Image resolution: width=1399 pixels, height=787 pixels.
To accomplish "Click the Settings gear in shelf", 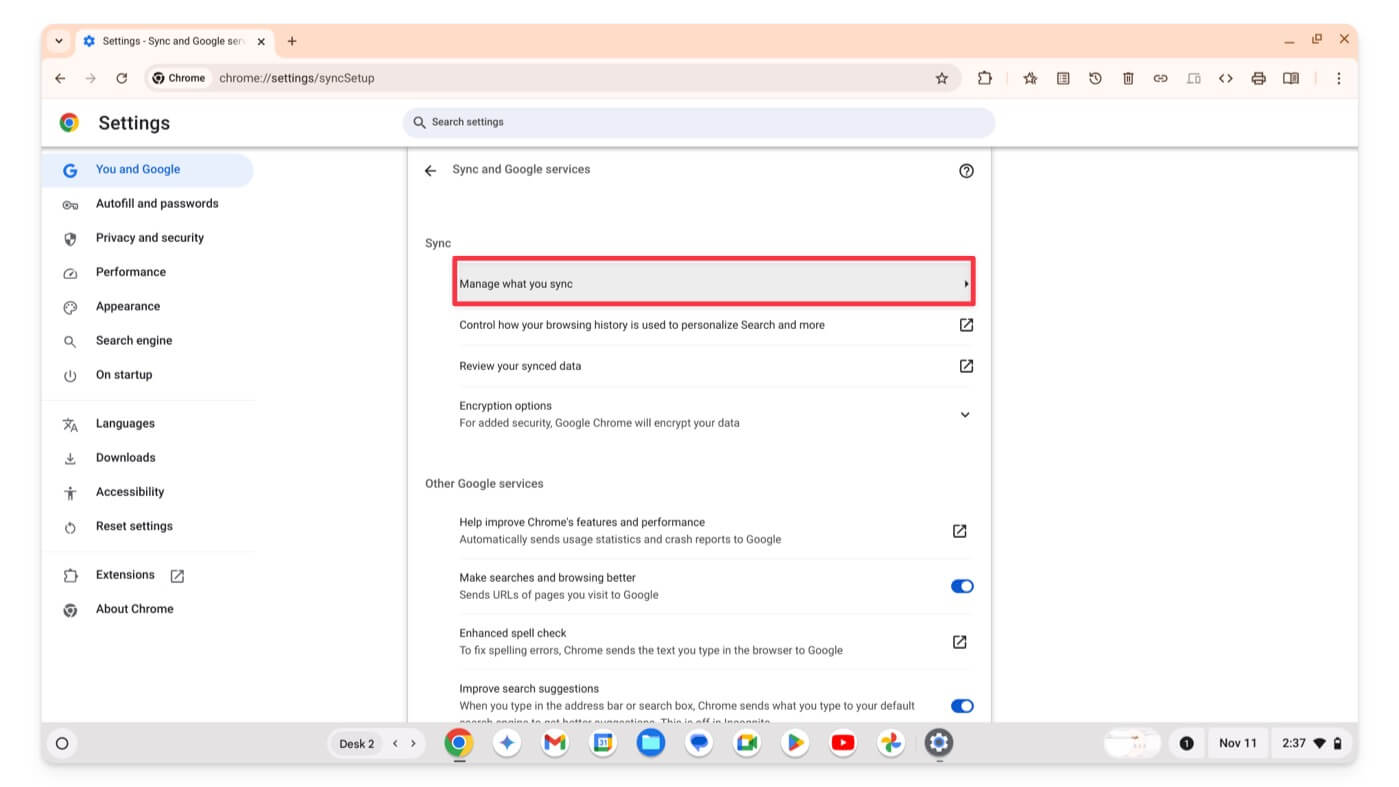I will pyautogui.click(x=938, y=743).
